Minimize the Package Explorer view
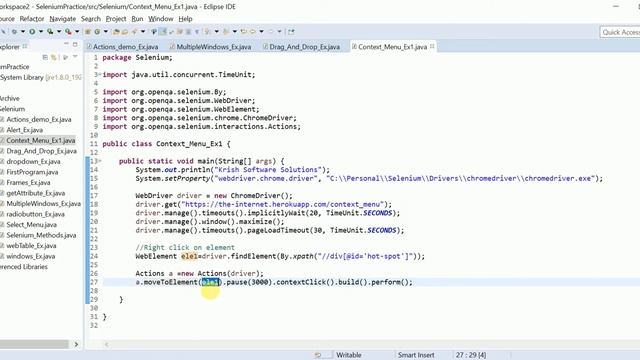The height and width of the screenshot is (360, 640). coord(66,44)
